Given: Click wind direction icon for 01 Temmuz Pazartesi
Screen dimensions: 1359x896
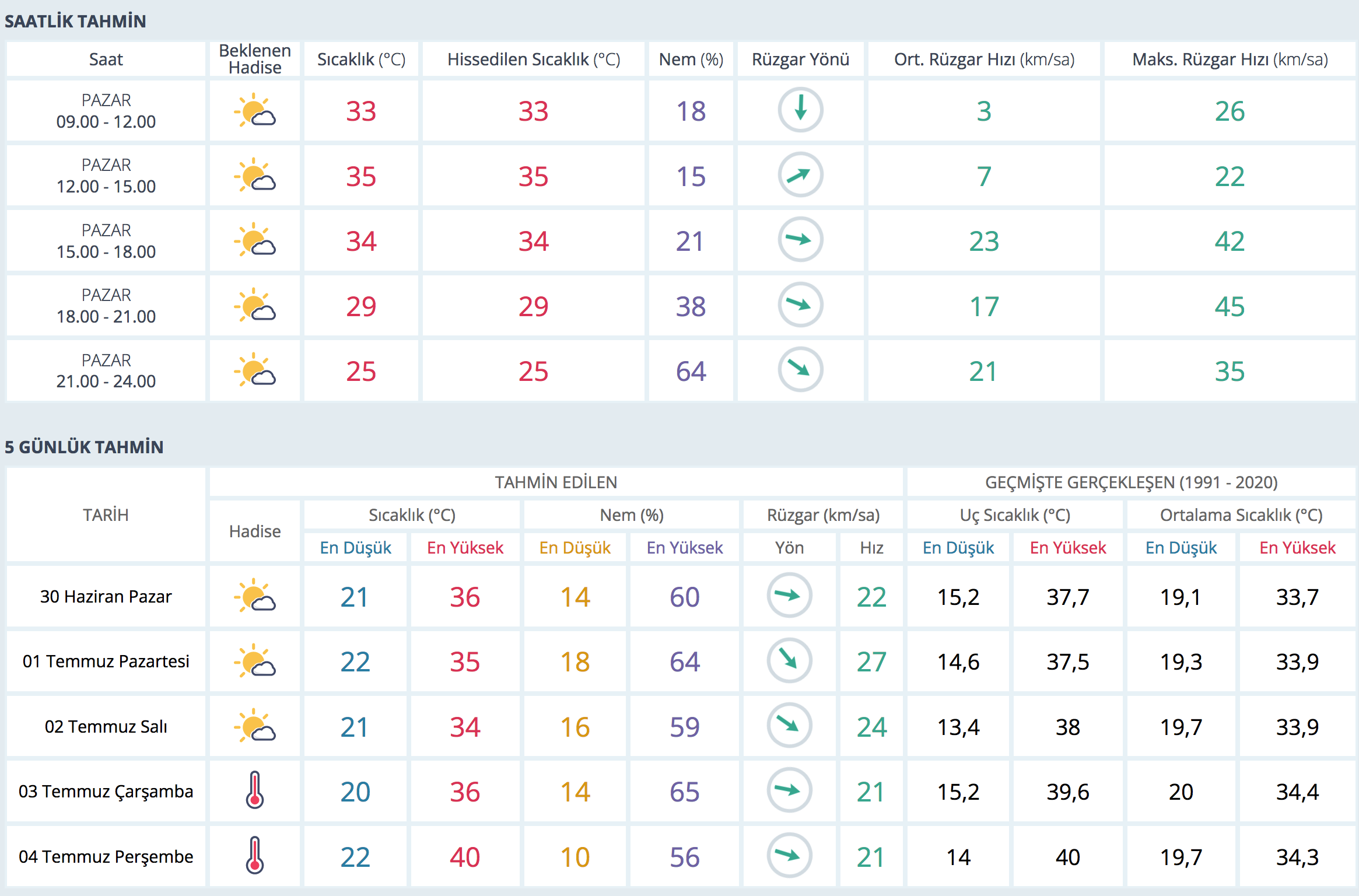Looking at the screenshot, I should (x=789, y=660).
